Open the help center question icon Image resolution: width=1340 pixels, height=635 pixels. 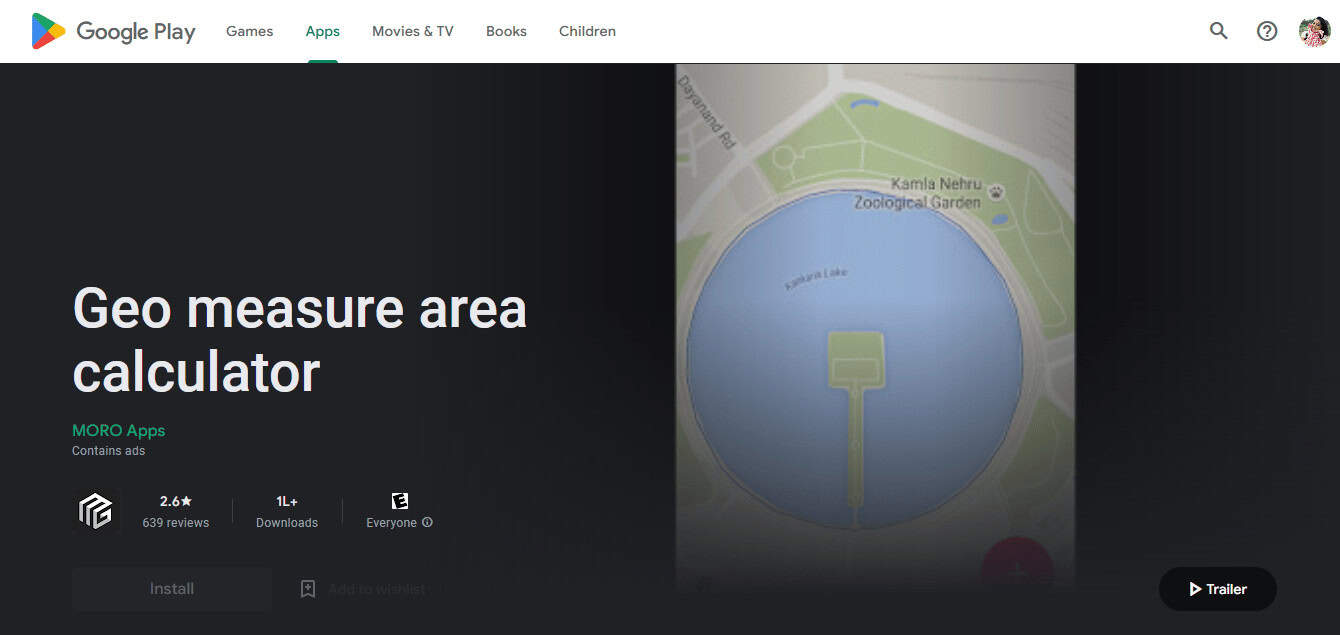pyautogui.click(x=1267, y=31)
